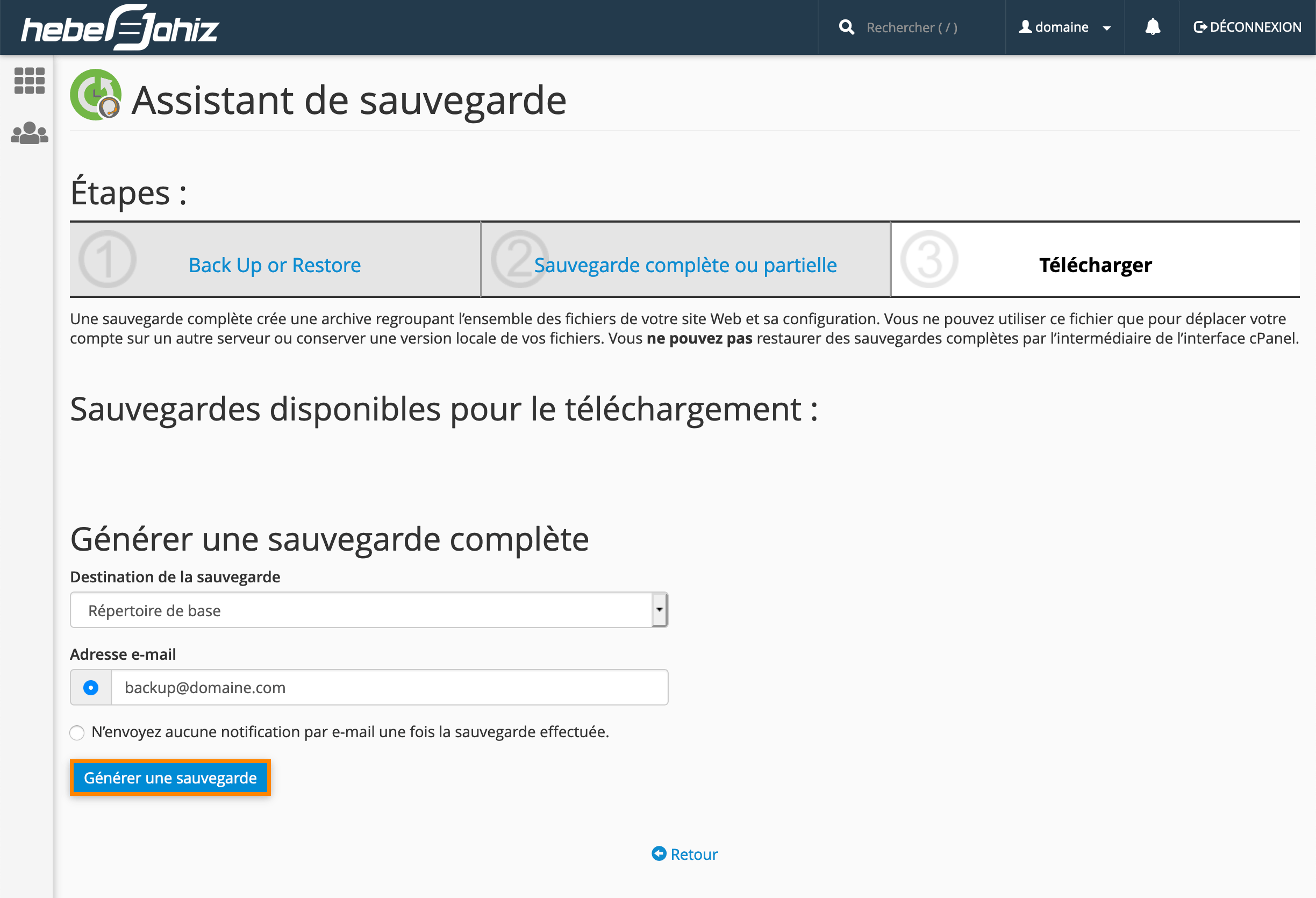
Task: Click the step 2 number circle
Action: click(519, 260)
